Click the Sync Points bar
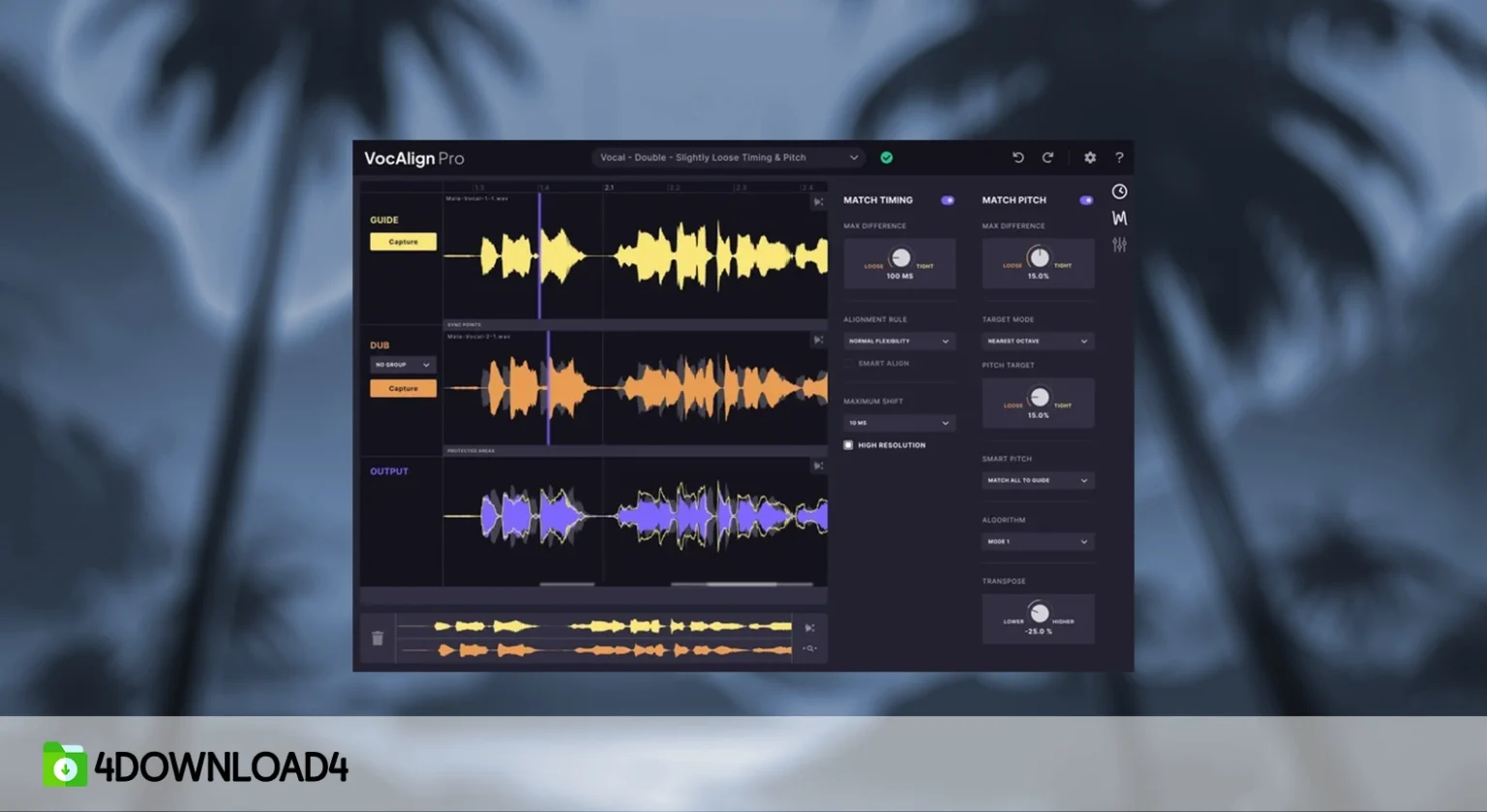 (x=635, y=324)
